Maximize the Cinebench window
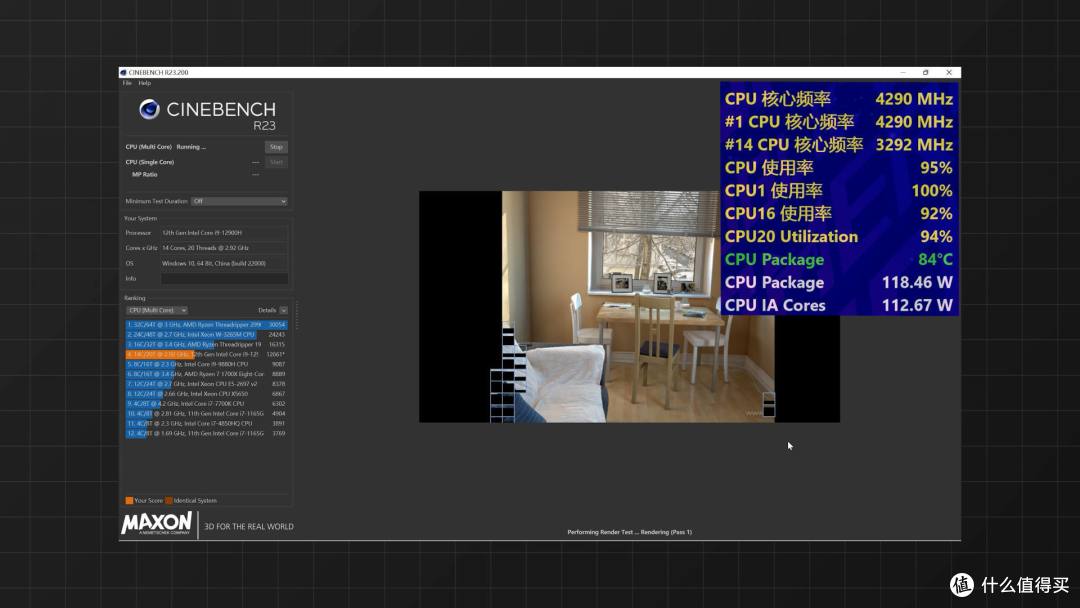 pyautogui.click(x=926, y=72)
